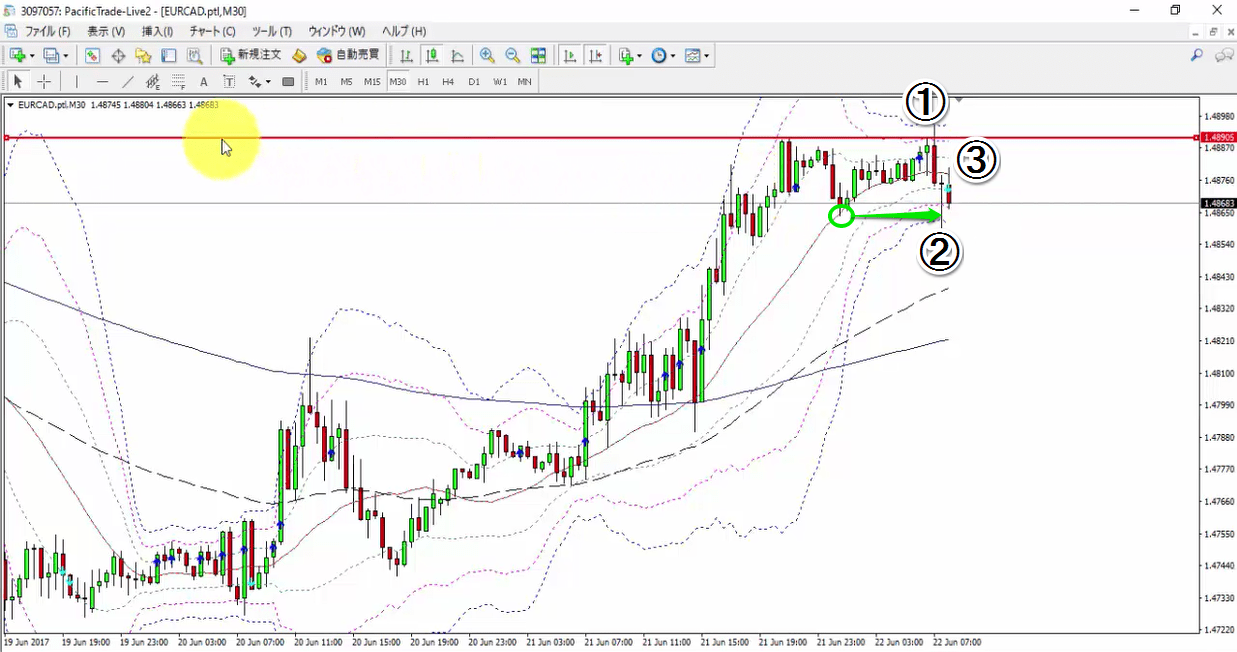Switch to the W1 timeframe
Image resolution: width=1237 pixels, height=652 pixels.
coord(500,82)
